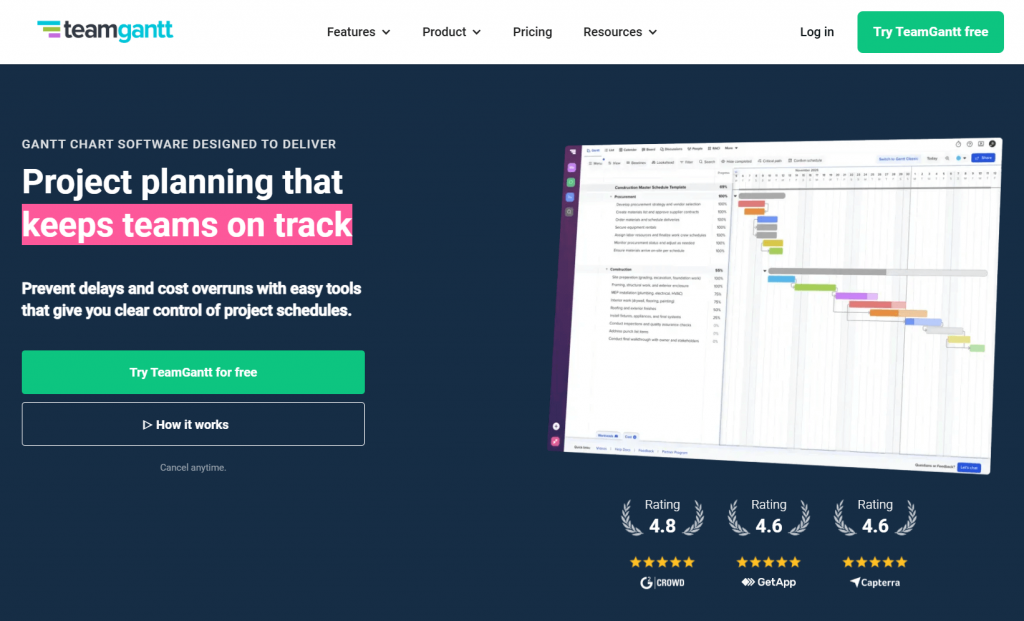Expand the Features dropdown menu
1024x621 pixels.
click(360, 32)
